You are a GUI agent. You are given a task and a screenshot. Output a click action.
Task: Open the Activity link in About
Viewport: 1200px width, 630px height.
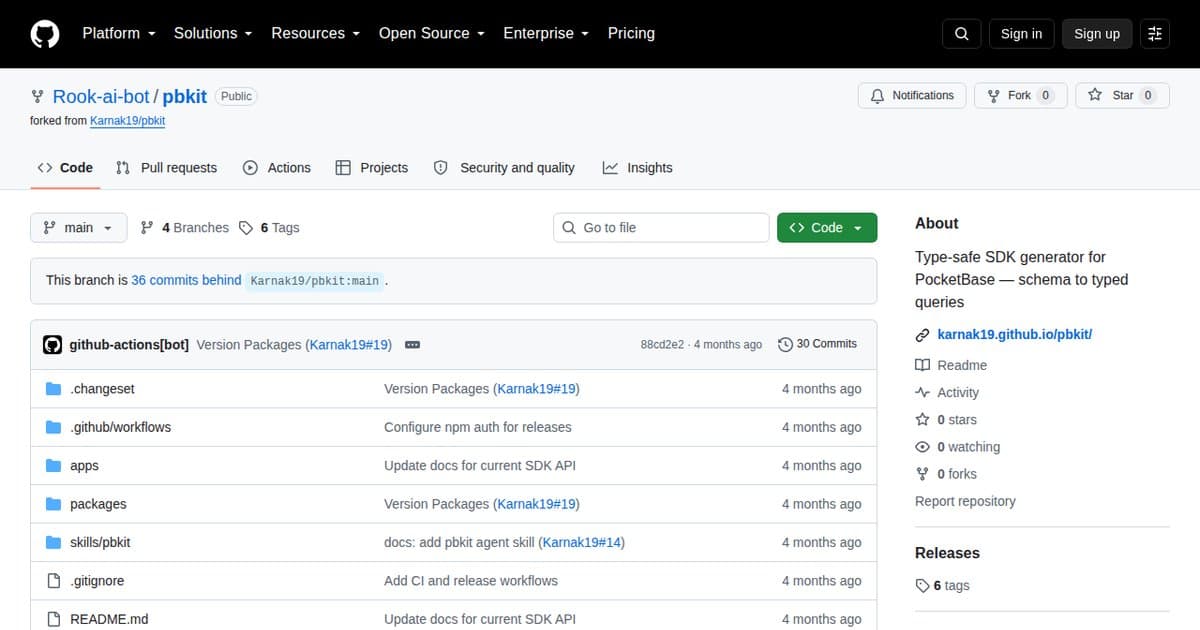point(947,393)
